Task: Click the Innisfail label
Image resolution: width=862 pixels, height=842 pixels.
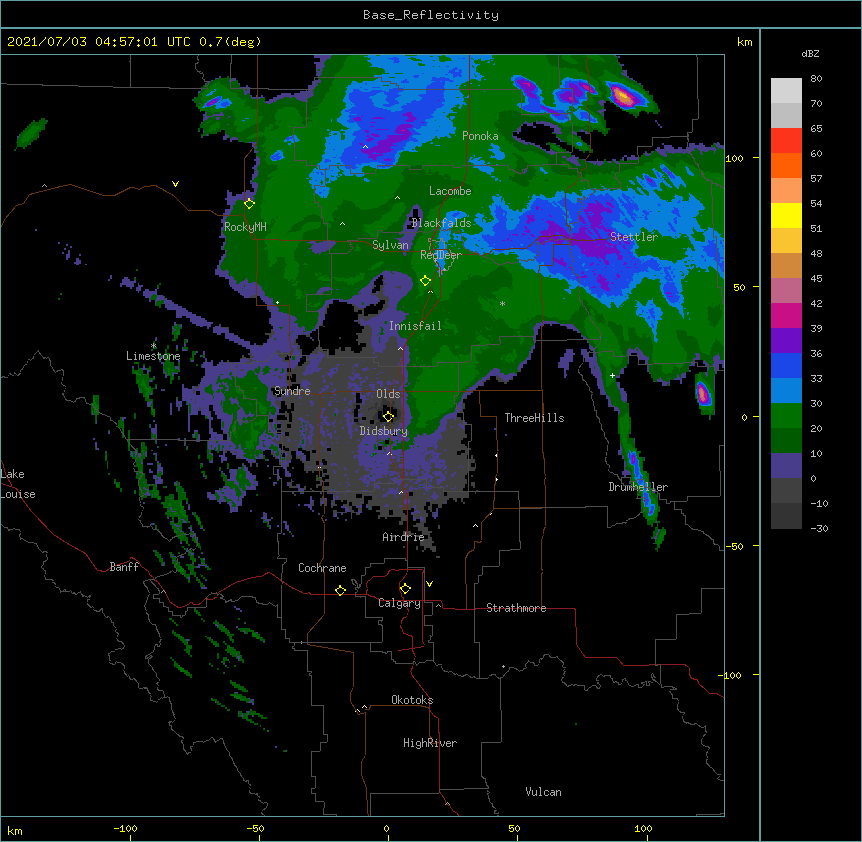Action: [415, 326]
